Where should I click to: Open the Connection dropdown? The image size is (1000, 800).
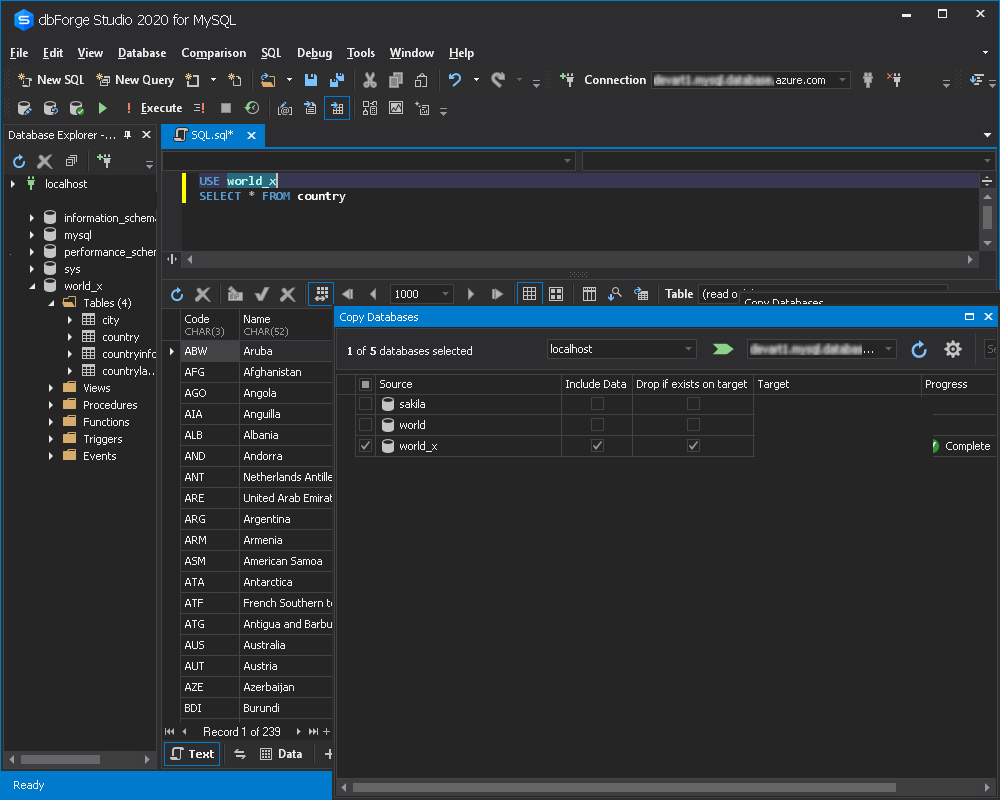click(x=842, y=80)
